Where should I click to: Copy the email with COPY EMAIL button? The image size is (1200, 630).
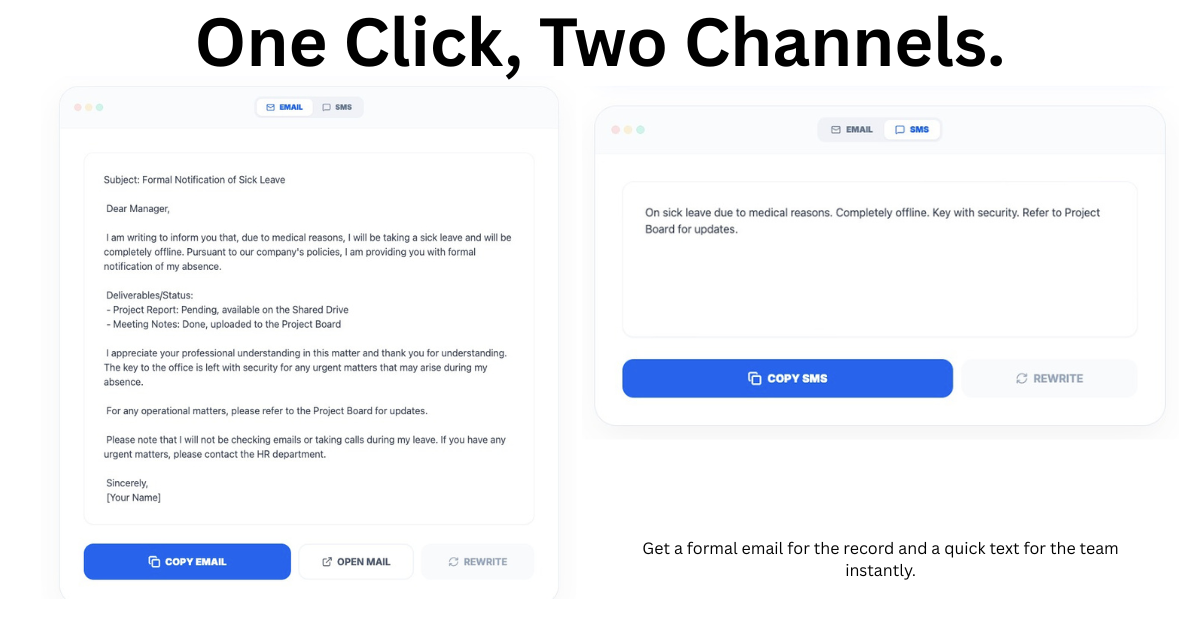tap(187, 562)
